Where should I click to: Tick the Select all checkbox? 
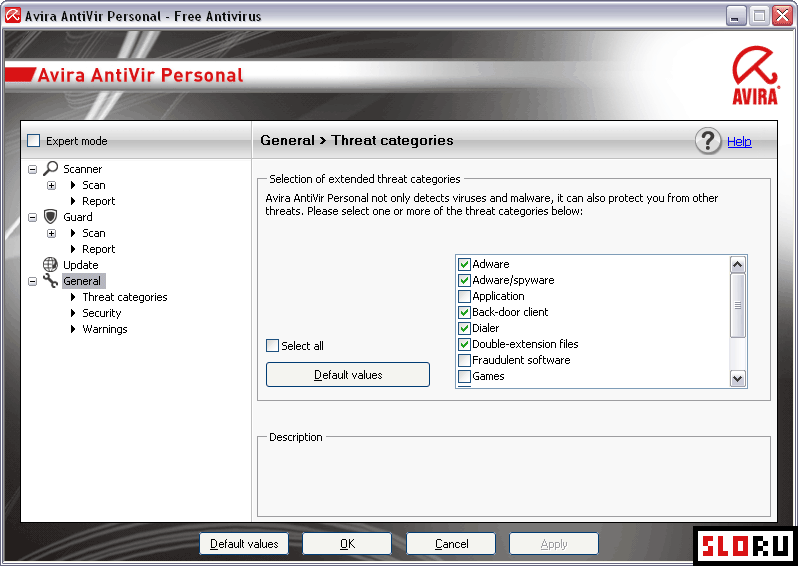[273, 346]
